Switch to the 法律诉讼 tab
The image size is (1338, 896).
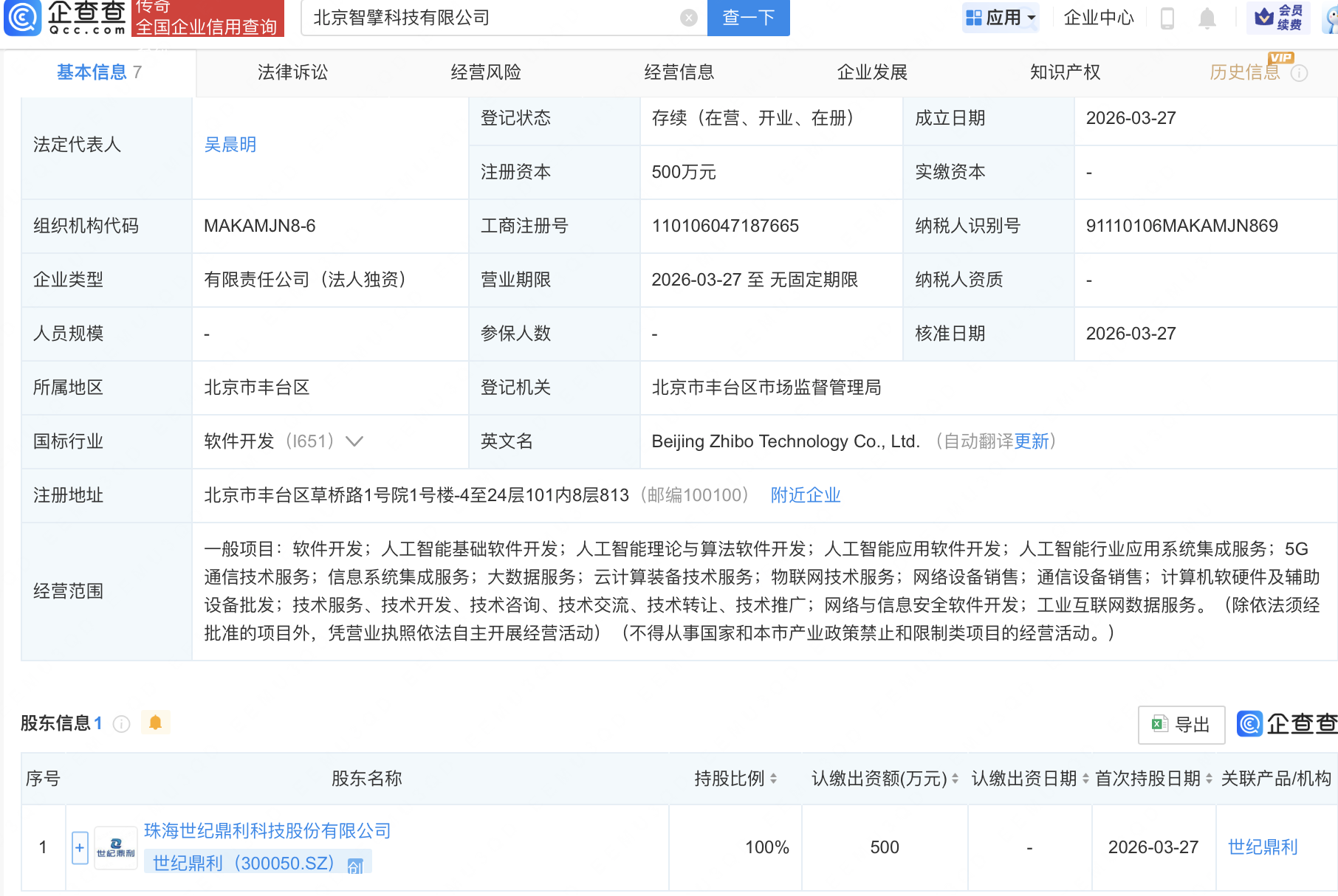292,72
